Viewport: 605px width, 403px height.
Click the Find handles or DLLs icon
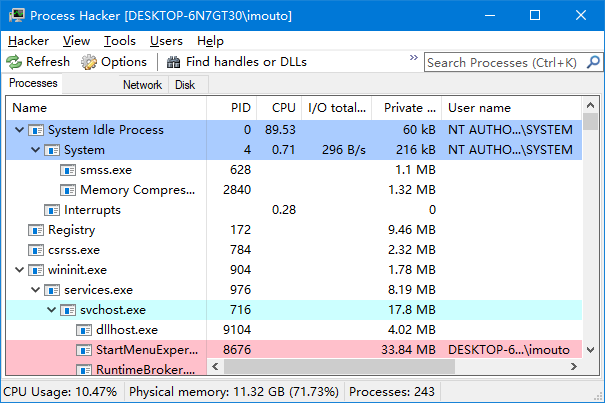coord(173,62)
